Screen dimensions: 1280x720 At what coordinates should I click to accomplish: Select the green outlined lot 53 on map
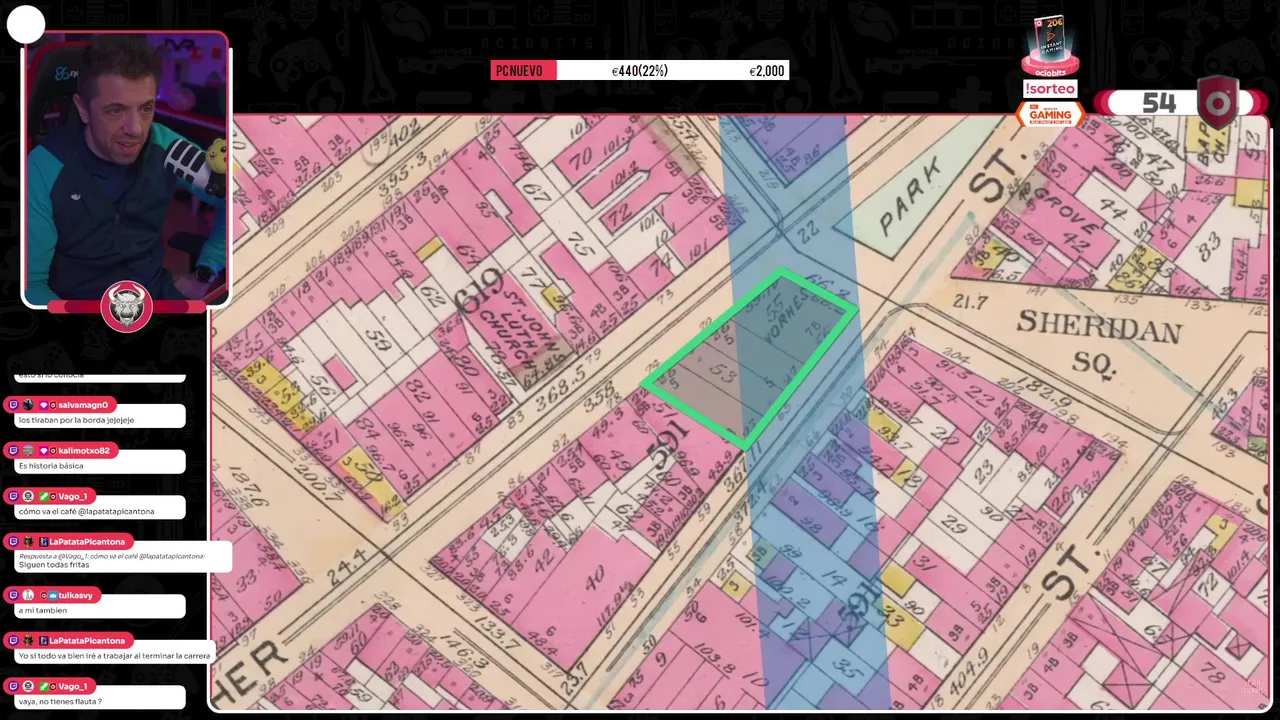748,357
